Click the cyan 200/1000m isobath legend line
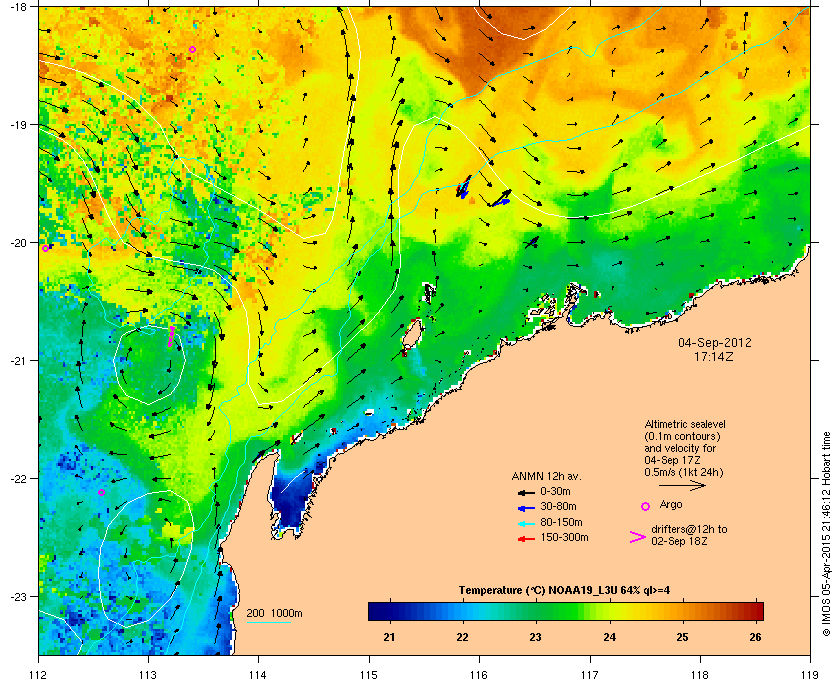840x680 pixels. point(268,623)
